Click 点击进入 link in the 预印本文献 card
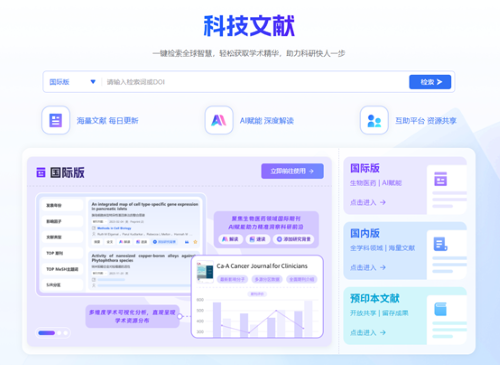This screenshot has height=365, width=500. [x=368, y=332]
